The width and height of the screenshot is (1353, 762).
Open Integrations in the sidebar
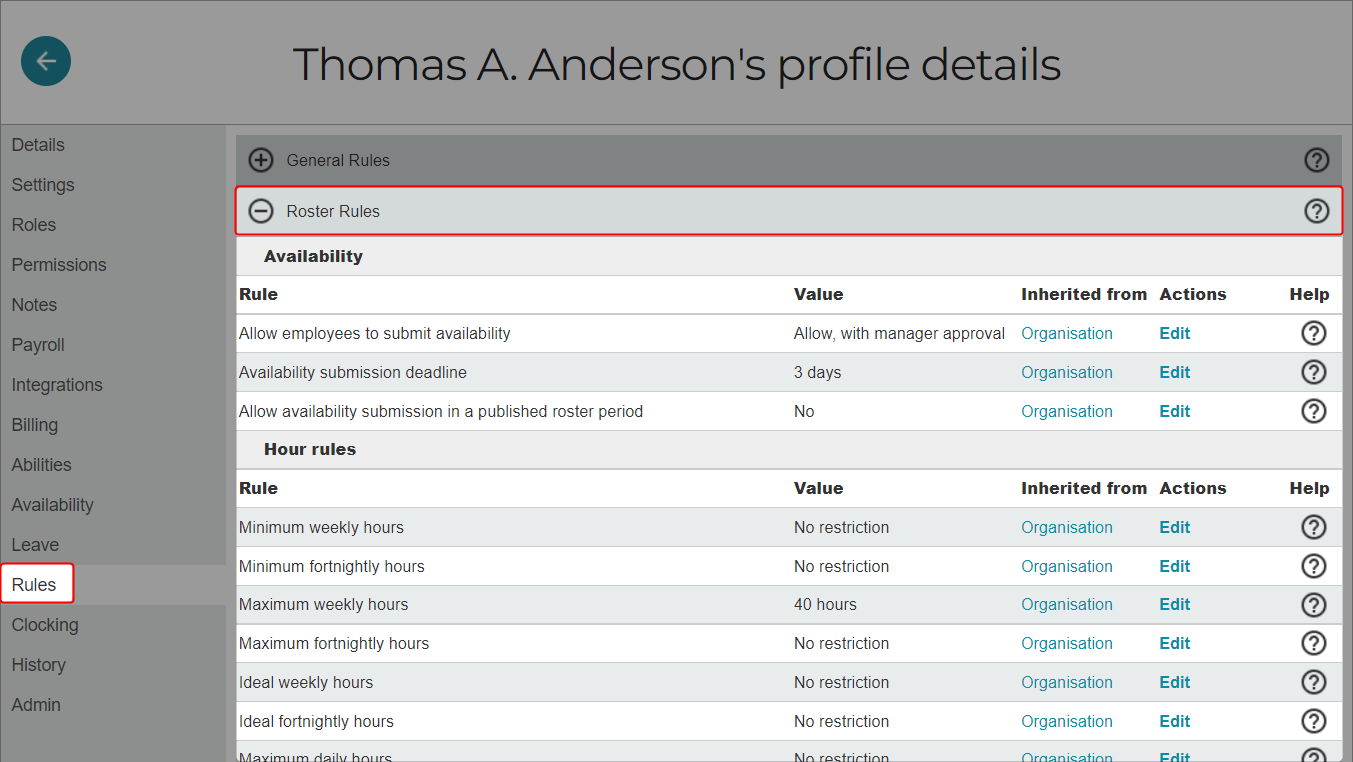tap(57, 385)
